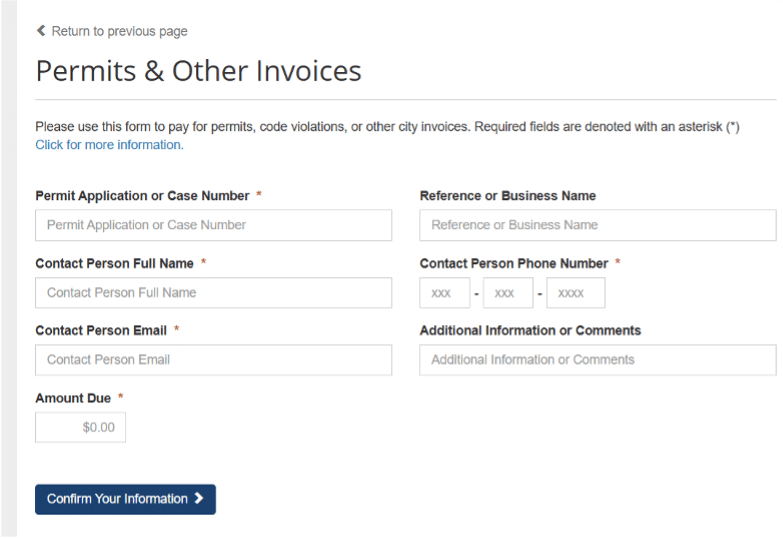Screen dimensions: 783x538
Task: Click the Additional Information or Comments label
Action: (530, 330)
